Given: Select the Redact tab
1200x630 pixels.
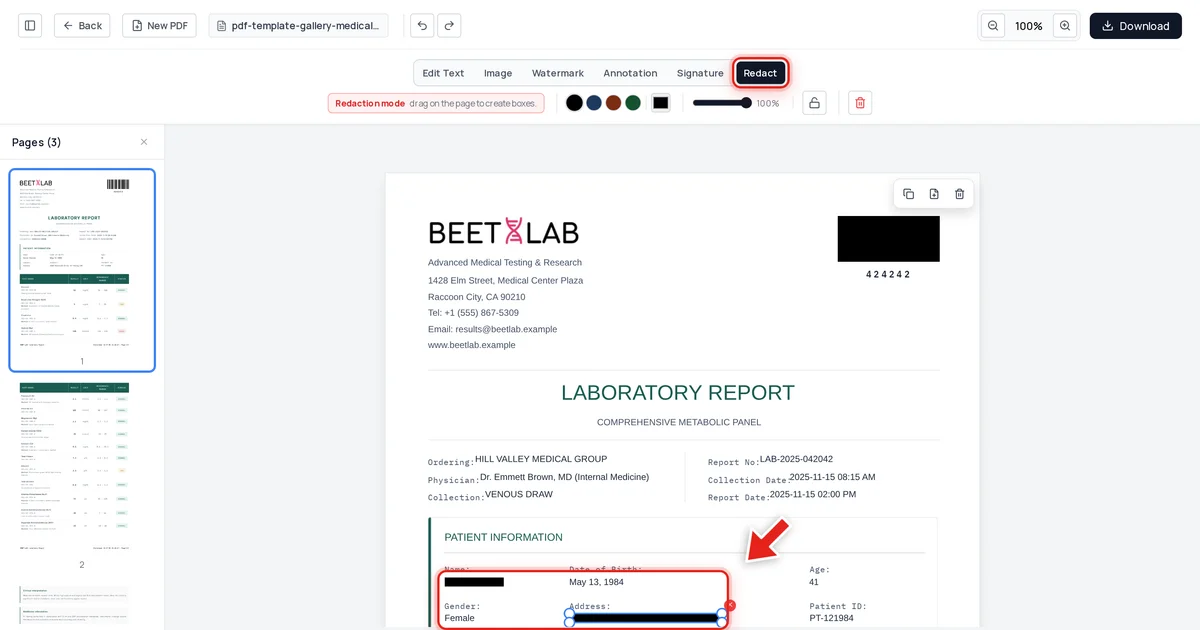Looking at the screenshot, I should click(x=760, y=73).
